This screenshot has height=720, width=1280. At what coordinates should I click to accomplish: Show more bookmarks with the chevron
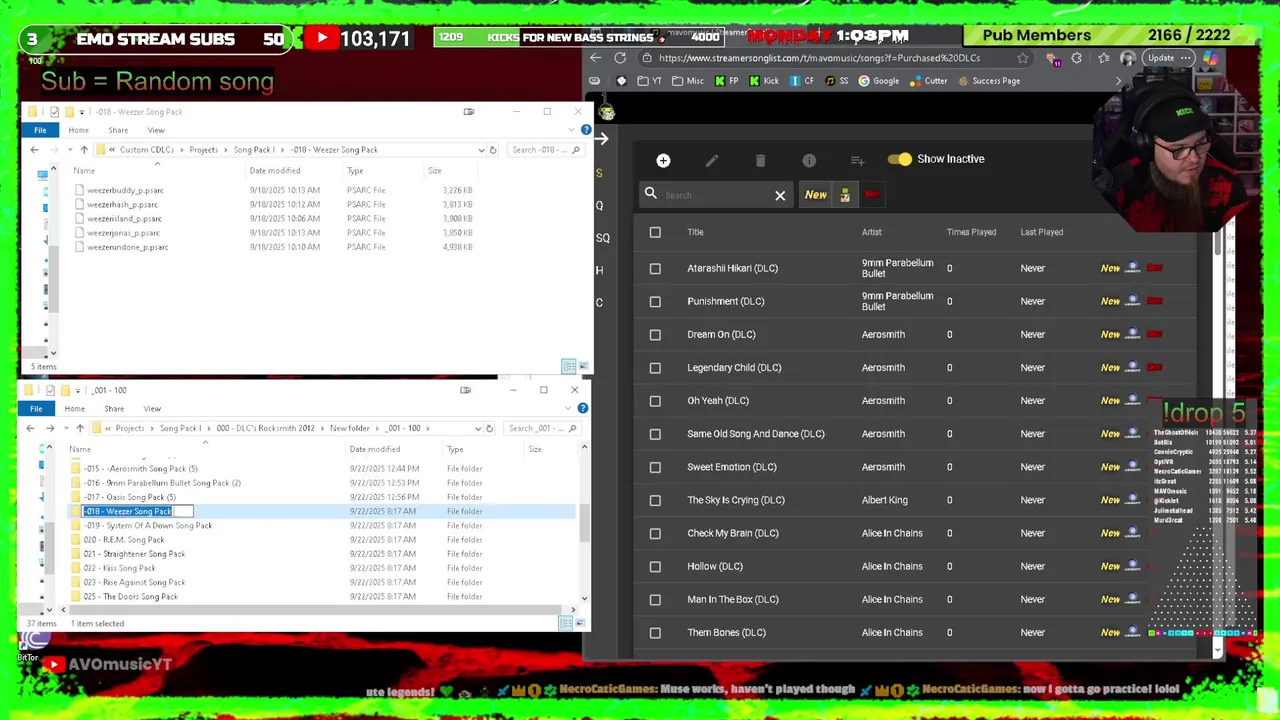(x=1118, y=81)
